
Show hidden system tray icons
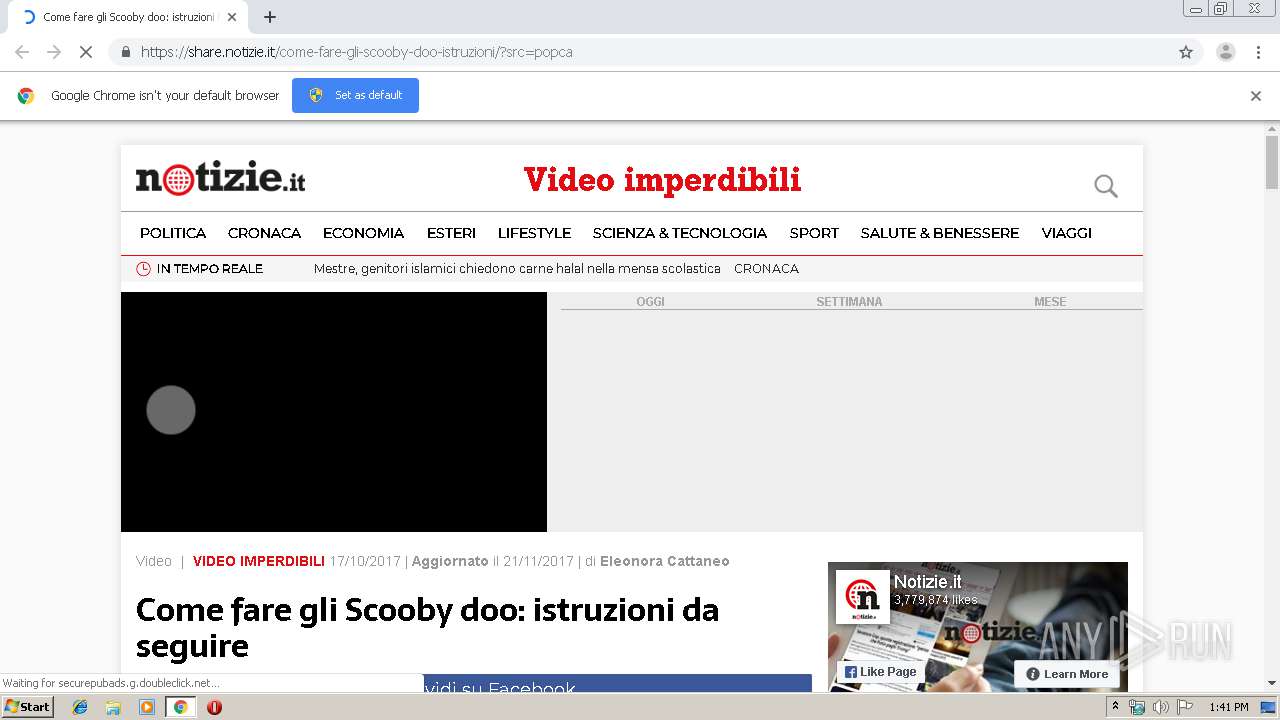click(1115, 707)
